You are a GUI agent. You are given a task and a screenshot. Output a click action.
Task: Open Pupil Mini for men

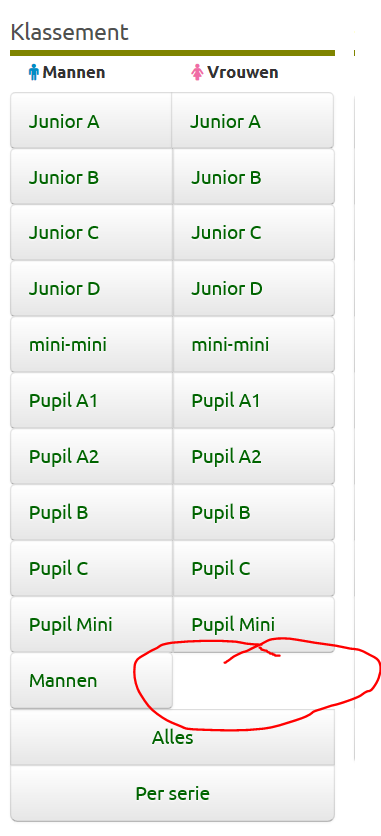point(91,624)
